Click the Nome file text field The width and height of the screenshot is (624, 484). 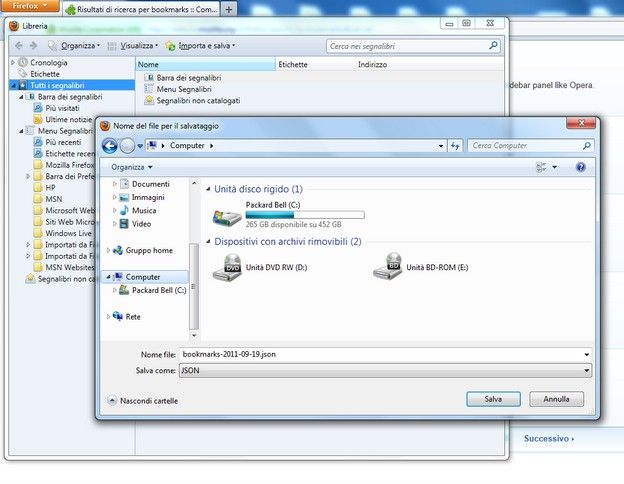click(381, 354)
